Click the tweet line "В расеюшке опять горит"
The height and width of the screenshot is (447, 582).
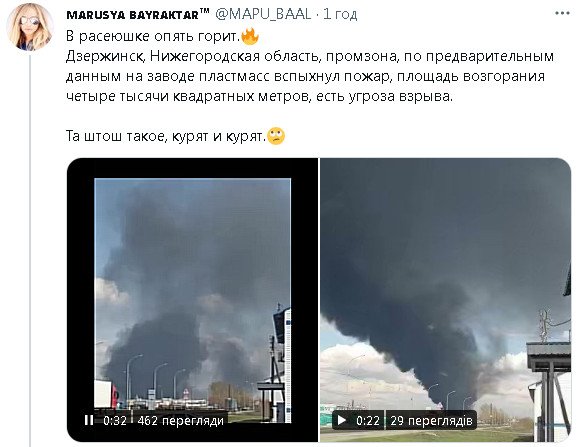(153, 36)
